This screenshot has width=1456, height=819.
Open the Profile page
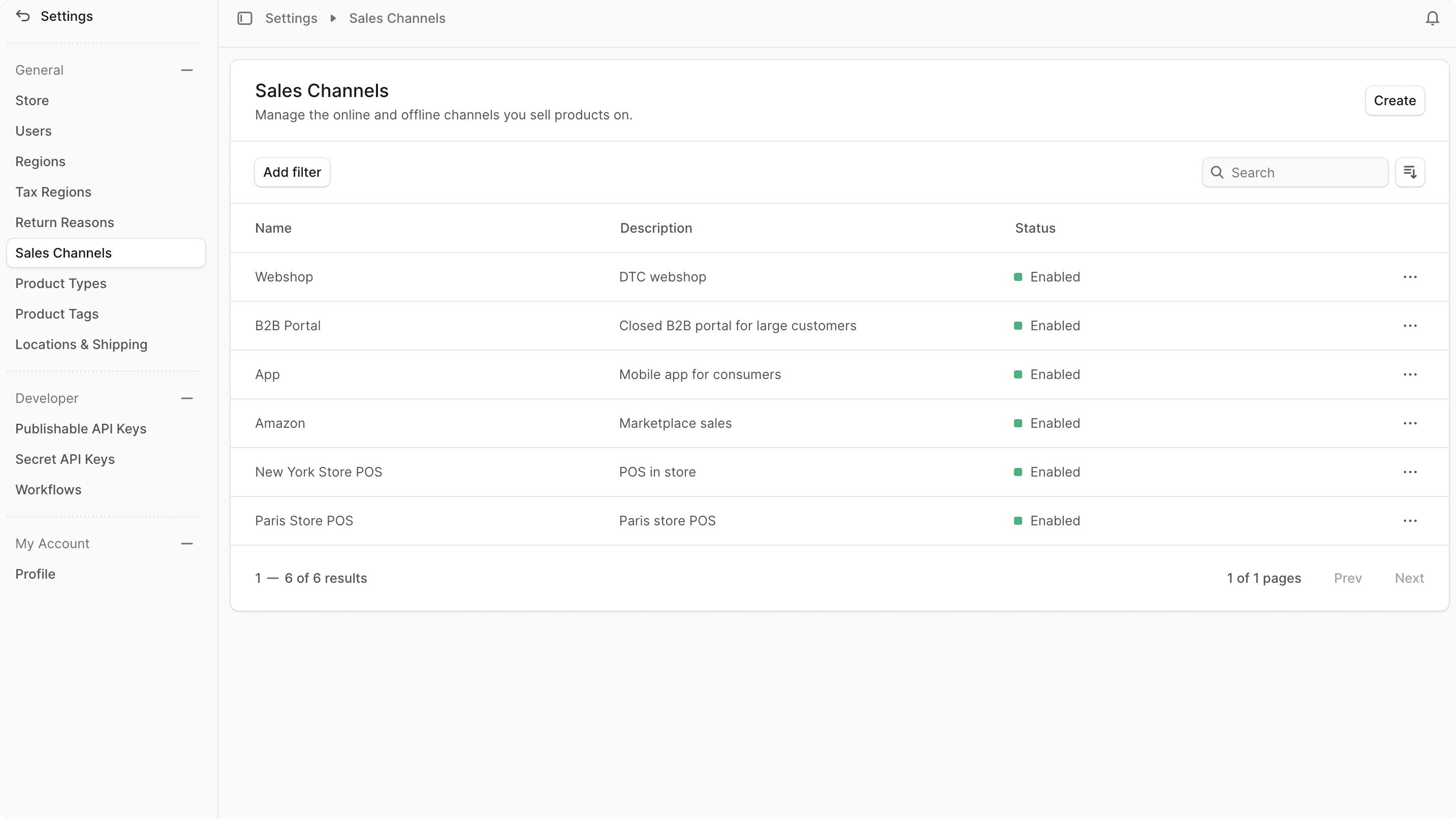point(35,574)
